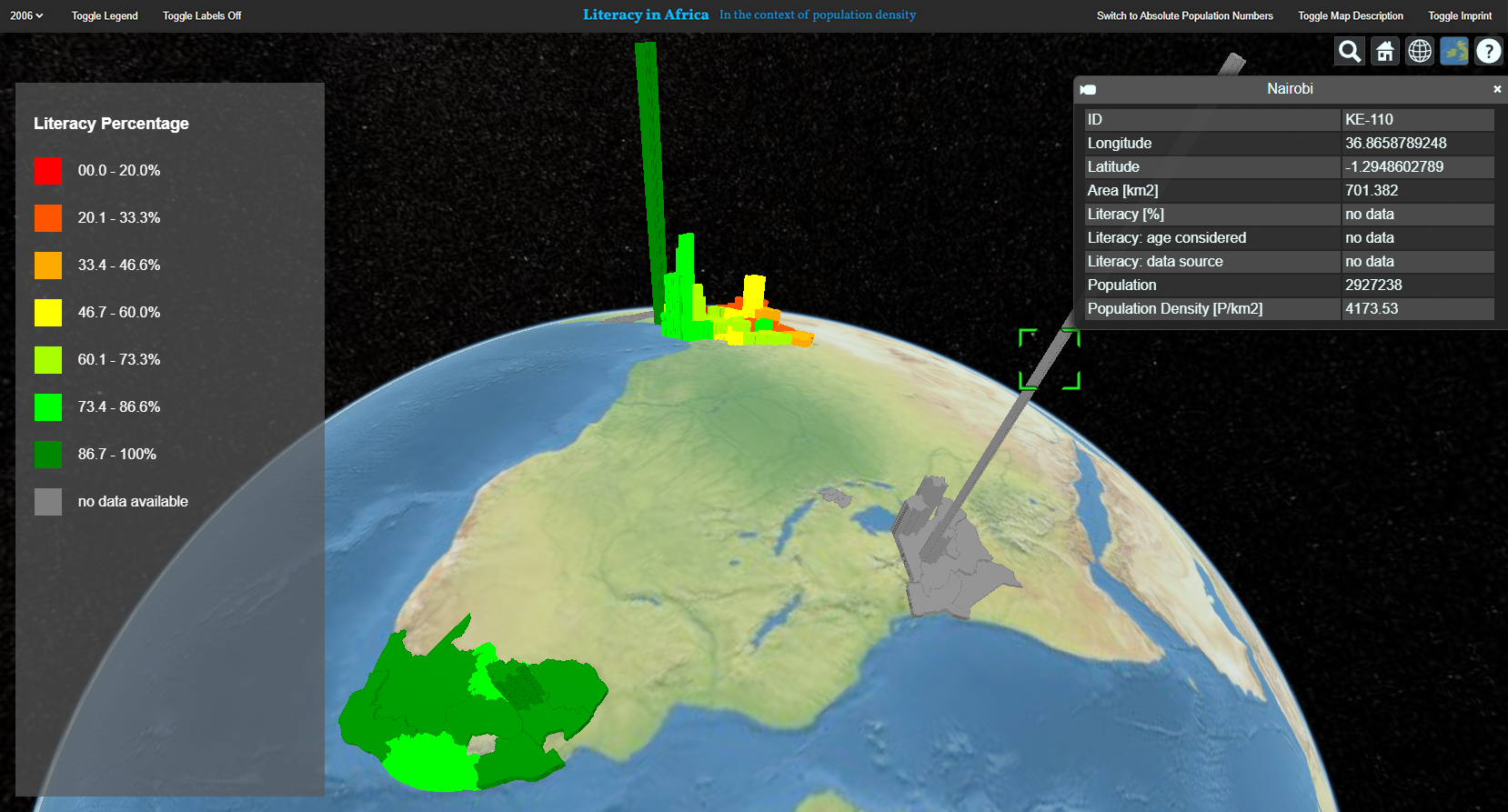Toggle the imprint
The height and width of the screenshot is (812, 1508).
click(1460, 15)
